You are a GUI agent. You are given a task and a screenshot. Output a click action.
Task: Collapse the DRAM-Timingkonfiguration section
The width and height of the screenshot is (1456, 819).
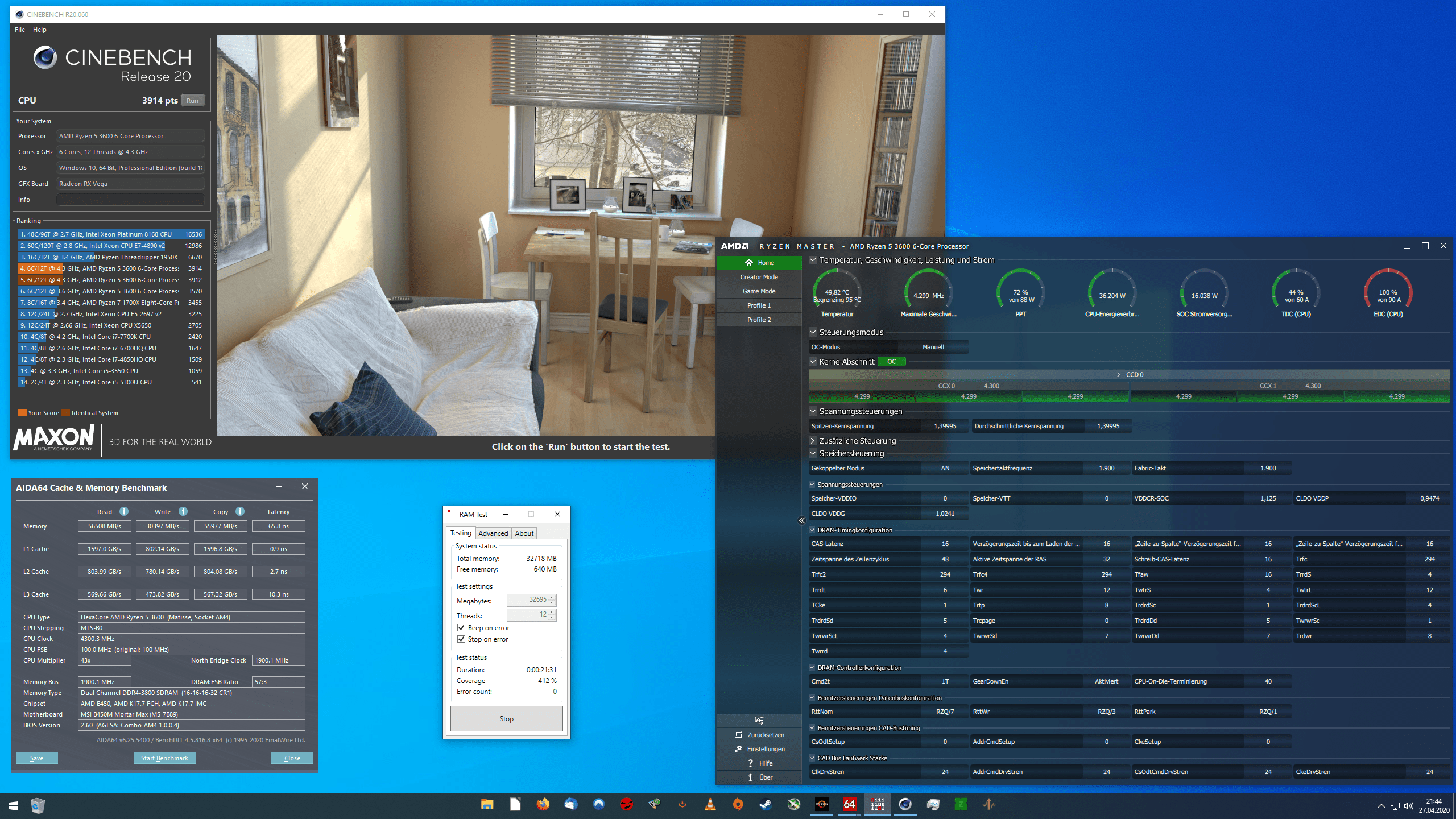812,530
